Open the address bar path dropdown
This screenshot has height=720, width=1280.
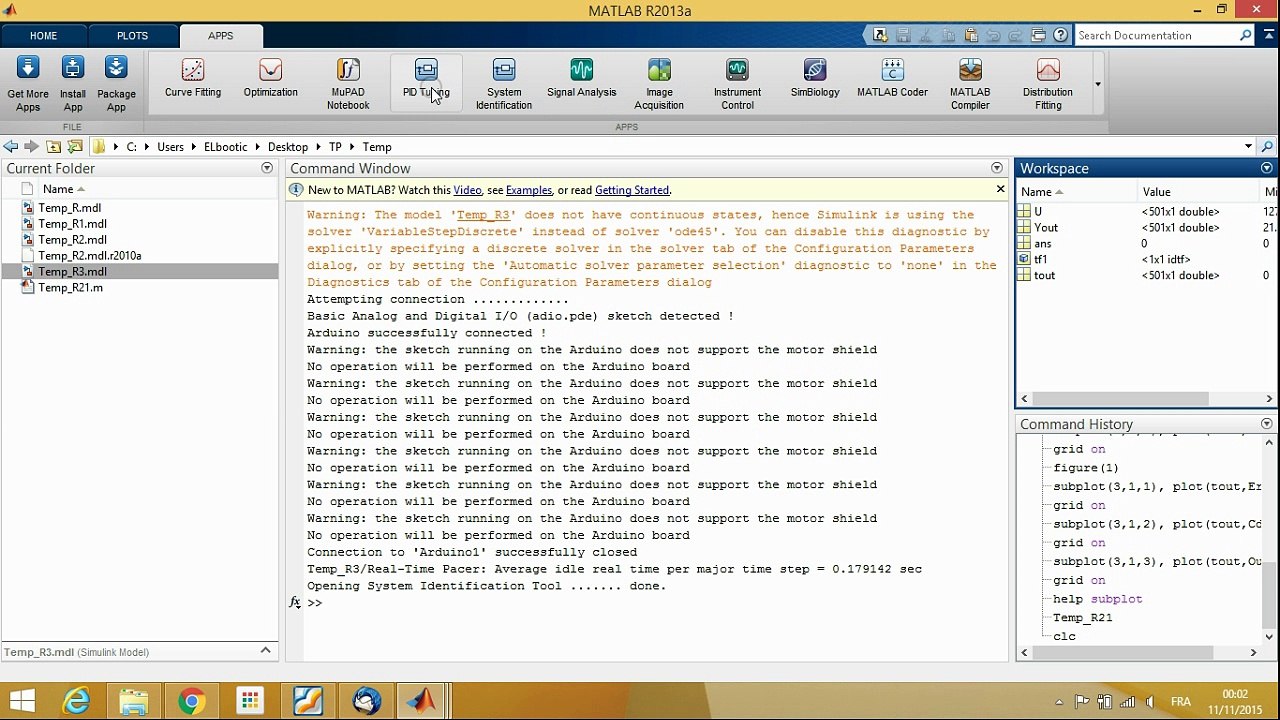click(x=1248, y=147)
